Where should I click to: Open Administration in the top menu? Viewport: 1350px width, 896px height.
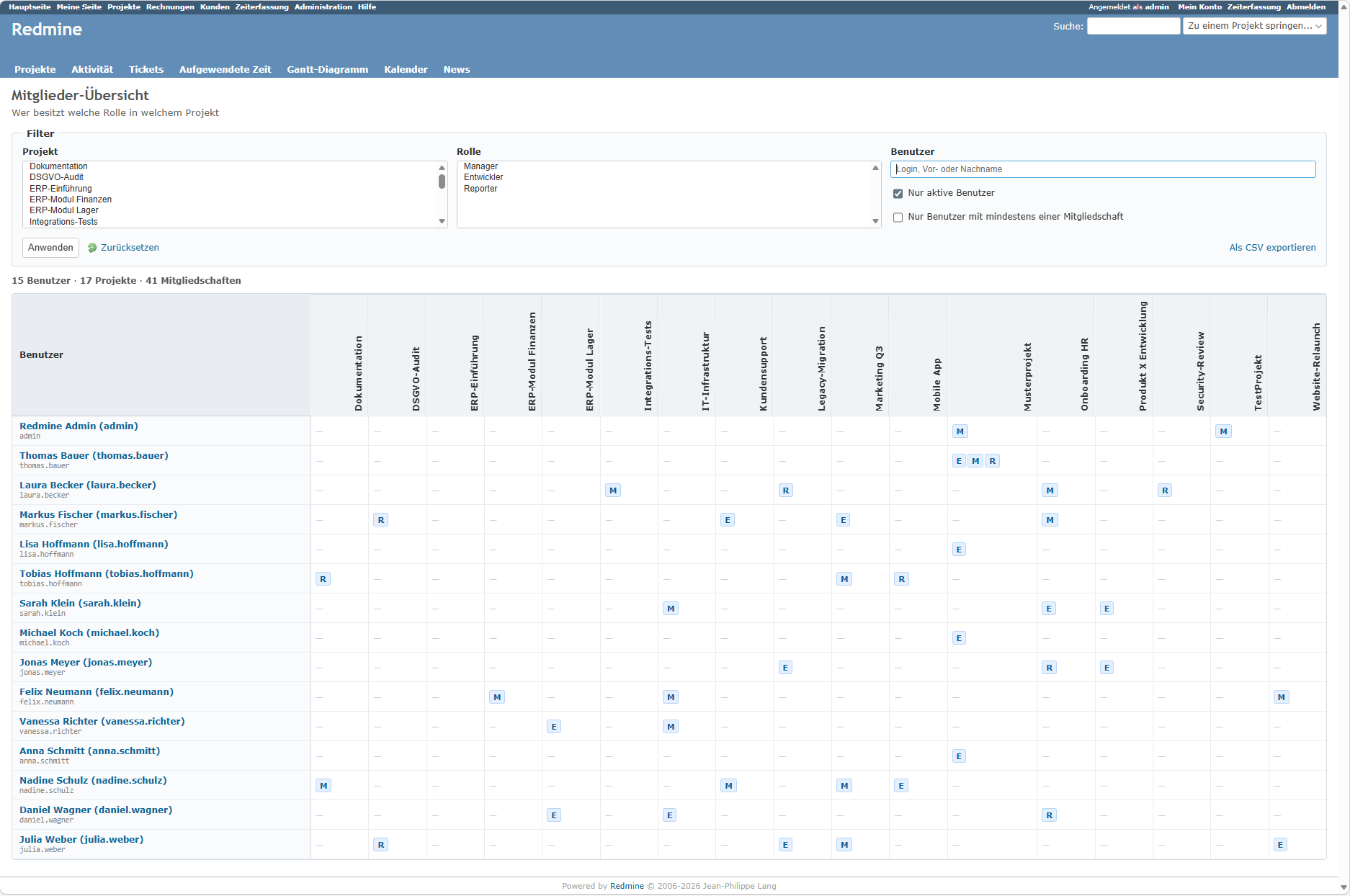point(323,7)
